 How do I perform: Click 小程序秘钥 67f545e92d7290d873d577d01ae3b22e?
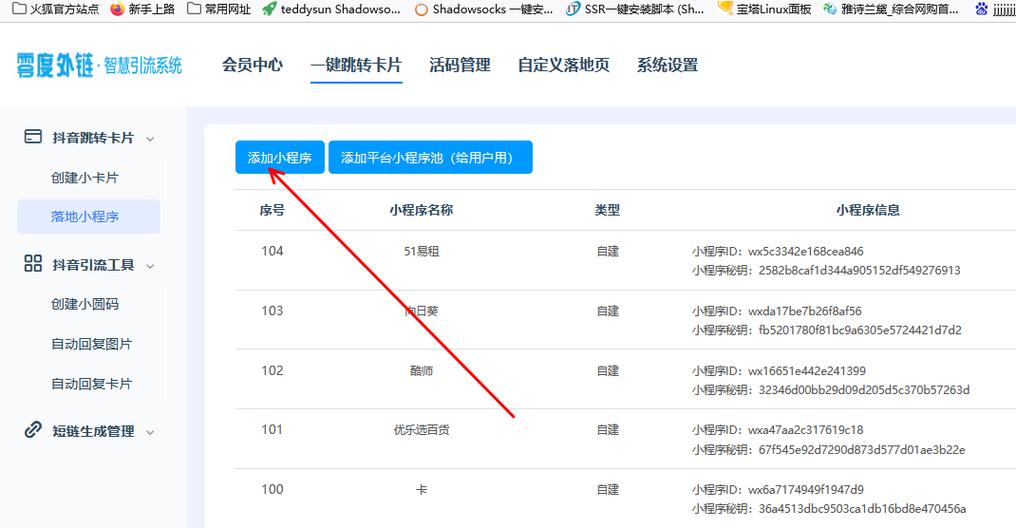pyautogui.click(x=829, y=450)
